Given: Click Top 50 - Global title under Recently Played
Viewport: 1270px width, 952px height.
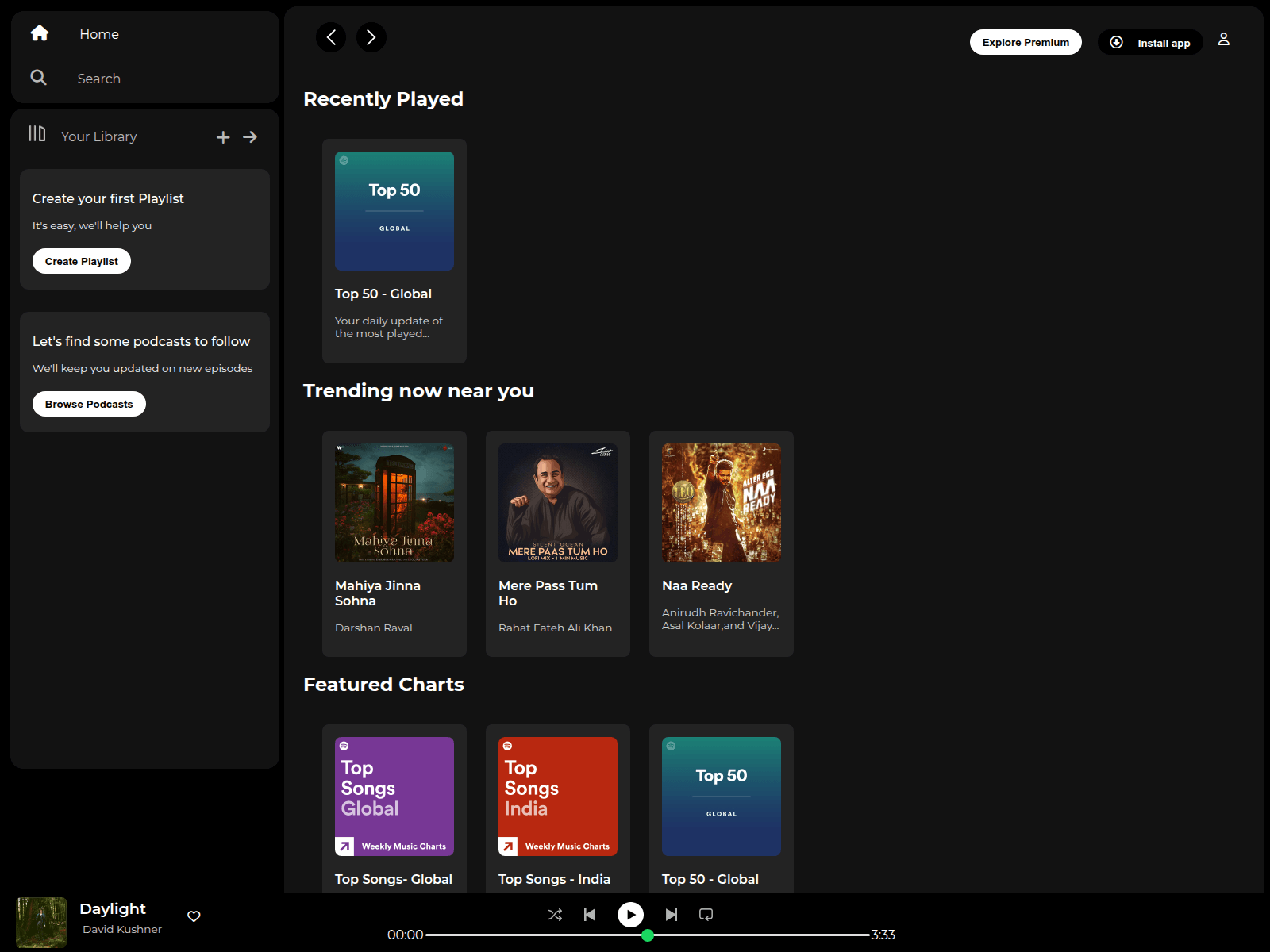Looking at the screenshot, I should pyautogui.click(x=383, y=294).
